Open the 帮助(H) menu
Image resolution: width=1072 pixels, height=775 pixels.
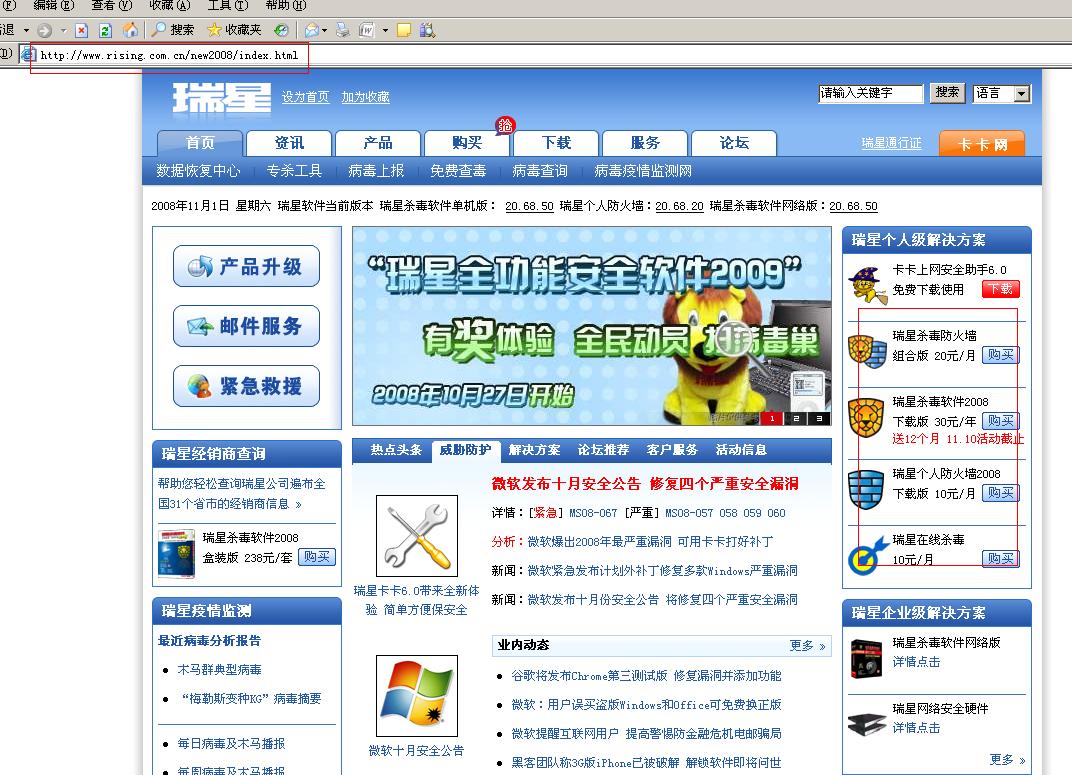[286, 5]
